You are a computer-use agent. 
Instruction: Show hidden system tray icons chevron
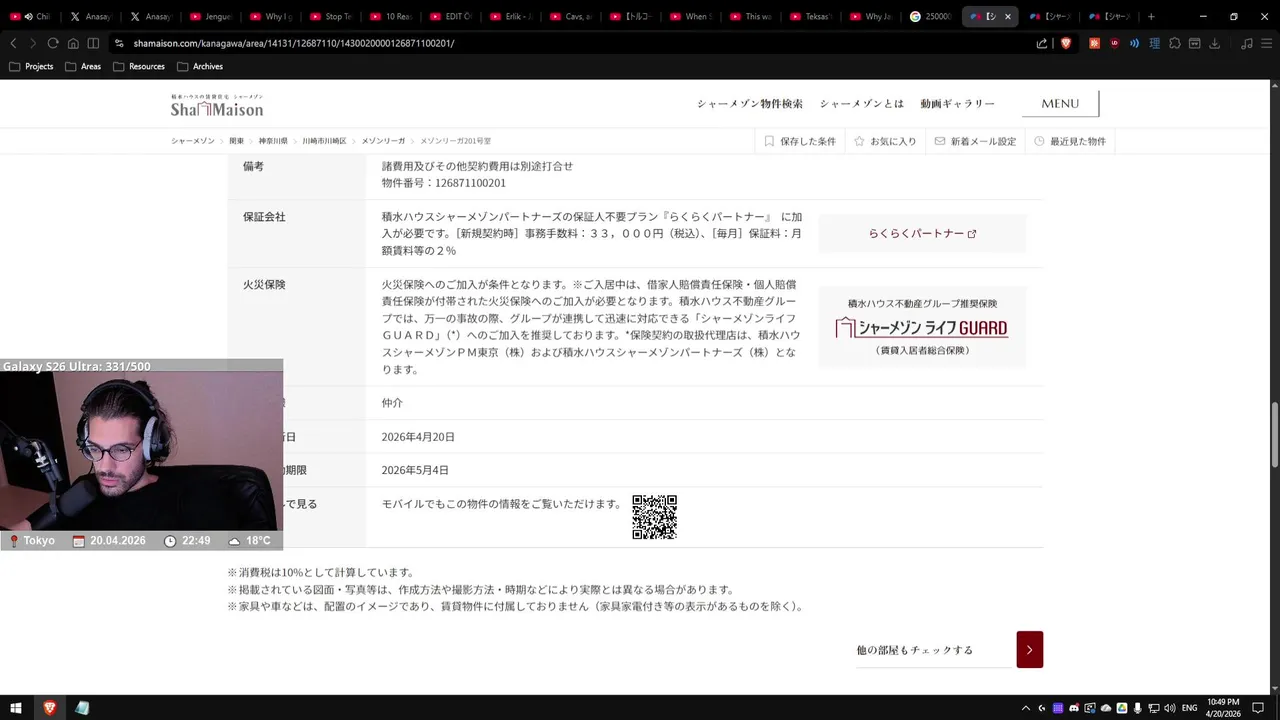tap(1025, 708)
